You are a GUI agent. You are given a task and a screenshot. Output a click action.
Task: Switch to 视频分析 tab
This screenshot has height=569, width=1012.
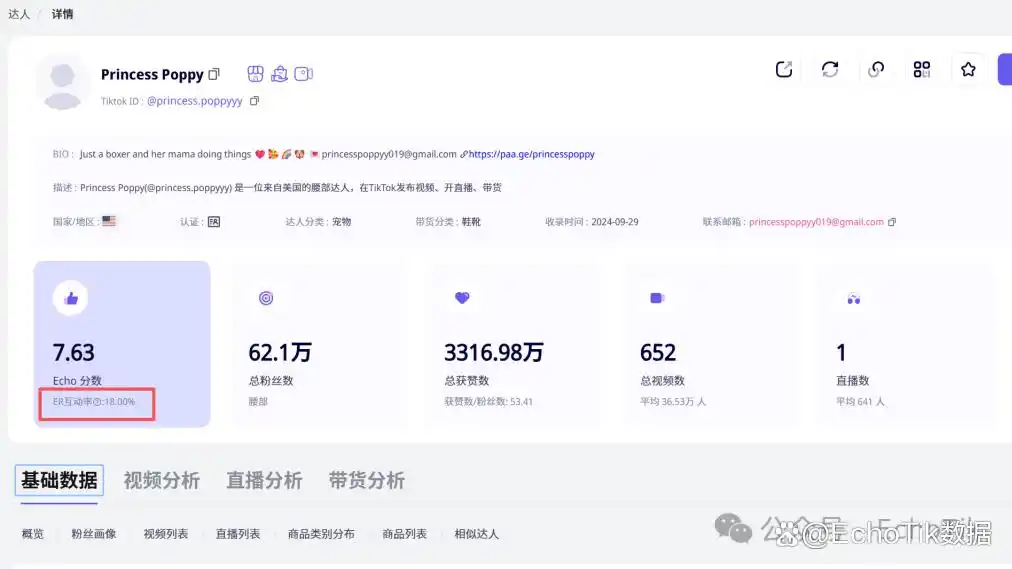click(162, 481)
